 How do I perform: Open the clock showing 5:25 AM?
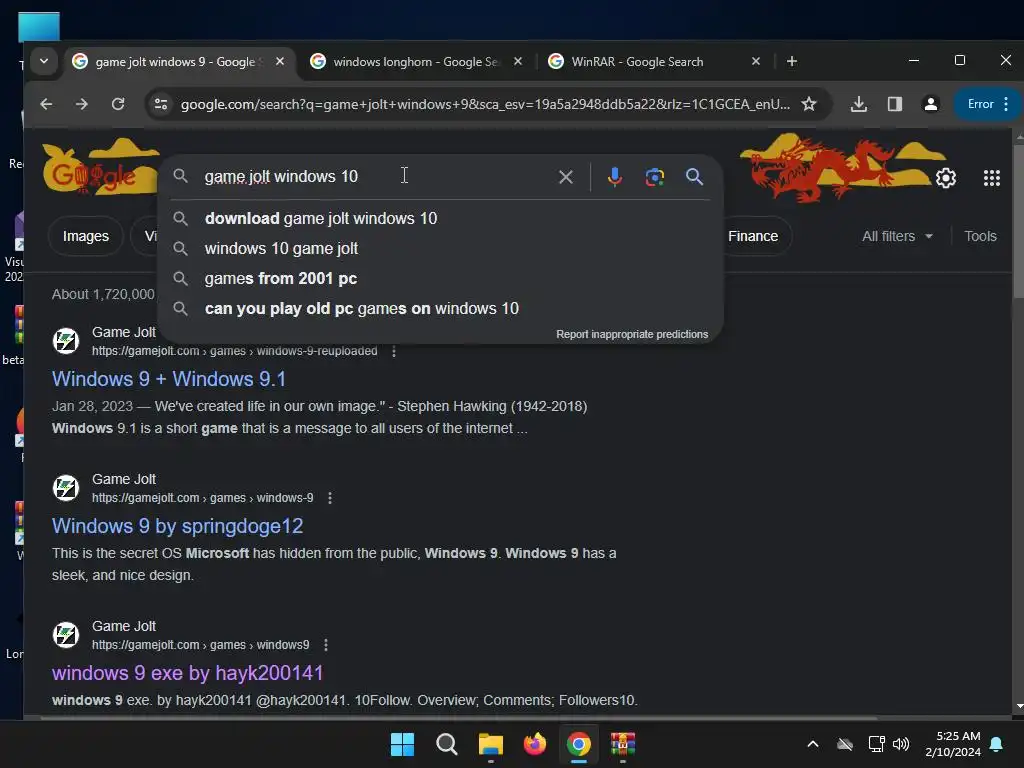953,744
